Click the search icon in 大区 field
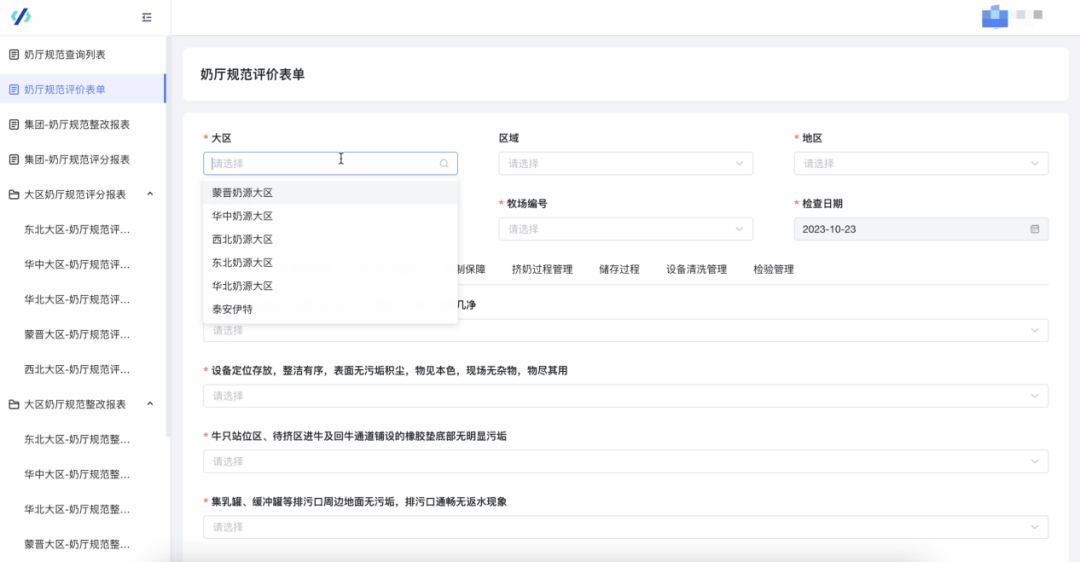The height and width of the screenshot is (562, 1080). pos(444,164)
